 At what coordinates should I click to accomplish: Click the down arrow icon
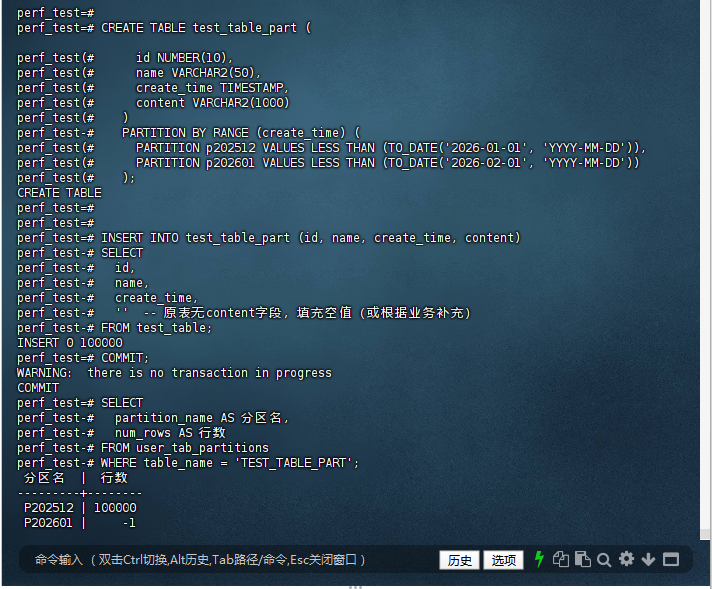coord(648,559)
